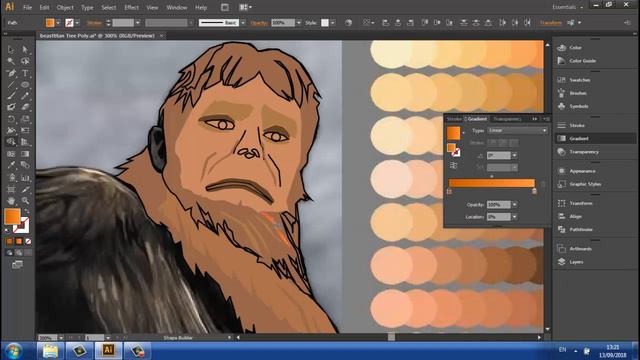Select the Selection (black arrow) tool

tap(11, 49)
